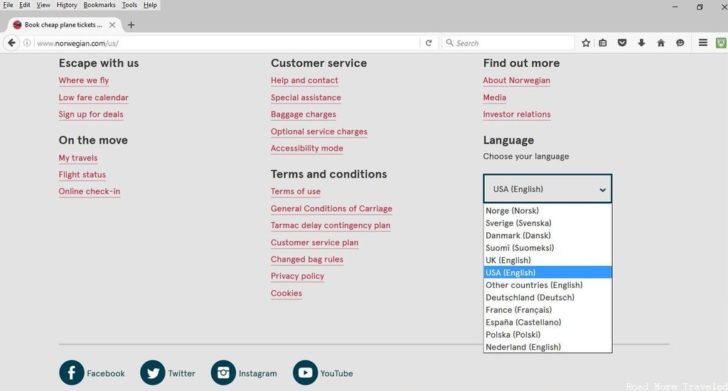Click the green extension icon
The image size is (728, 391).
pos(721,43)
